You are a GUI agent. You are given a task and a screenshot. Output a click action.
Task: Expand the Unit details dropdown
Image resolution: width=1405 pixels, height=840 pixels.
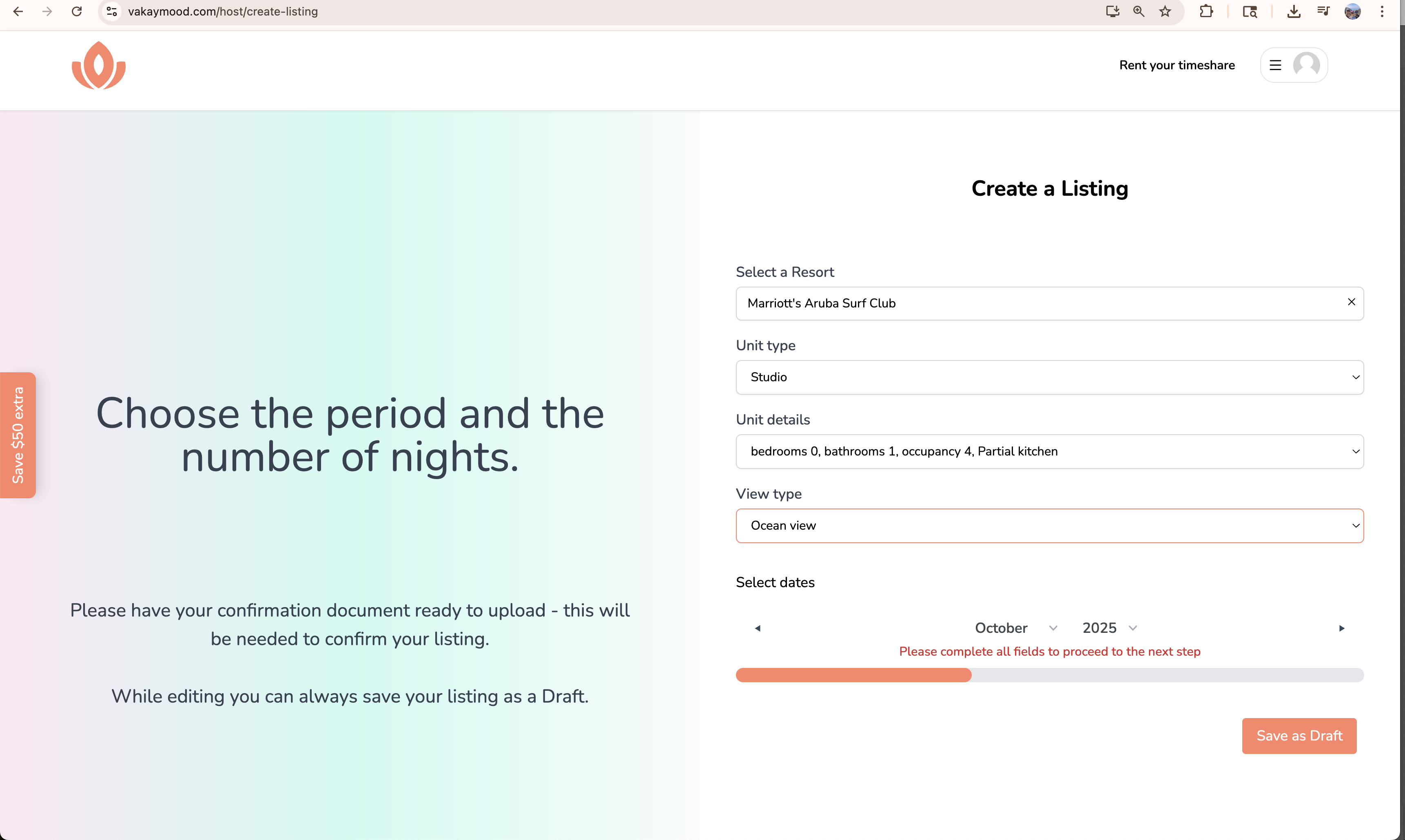[x=1049, y=451]
